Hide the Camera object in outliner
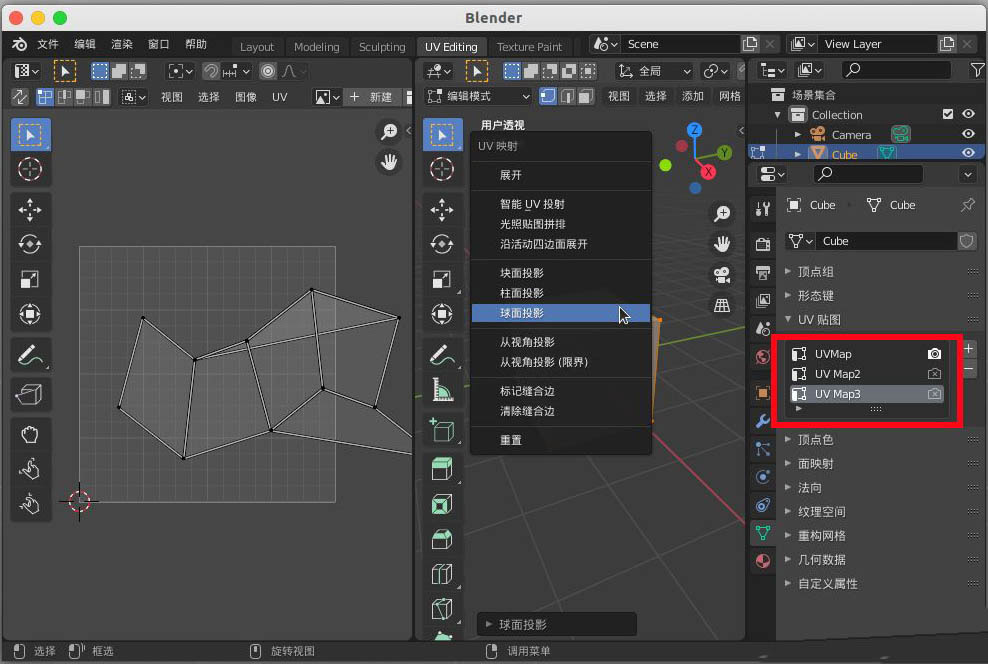This screenshot has height=664, width=988. point(968,134)
